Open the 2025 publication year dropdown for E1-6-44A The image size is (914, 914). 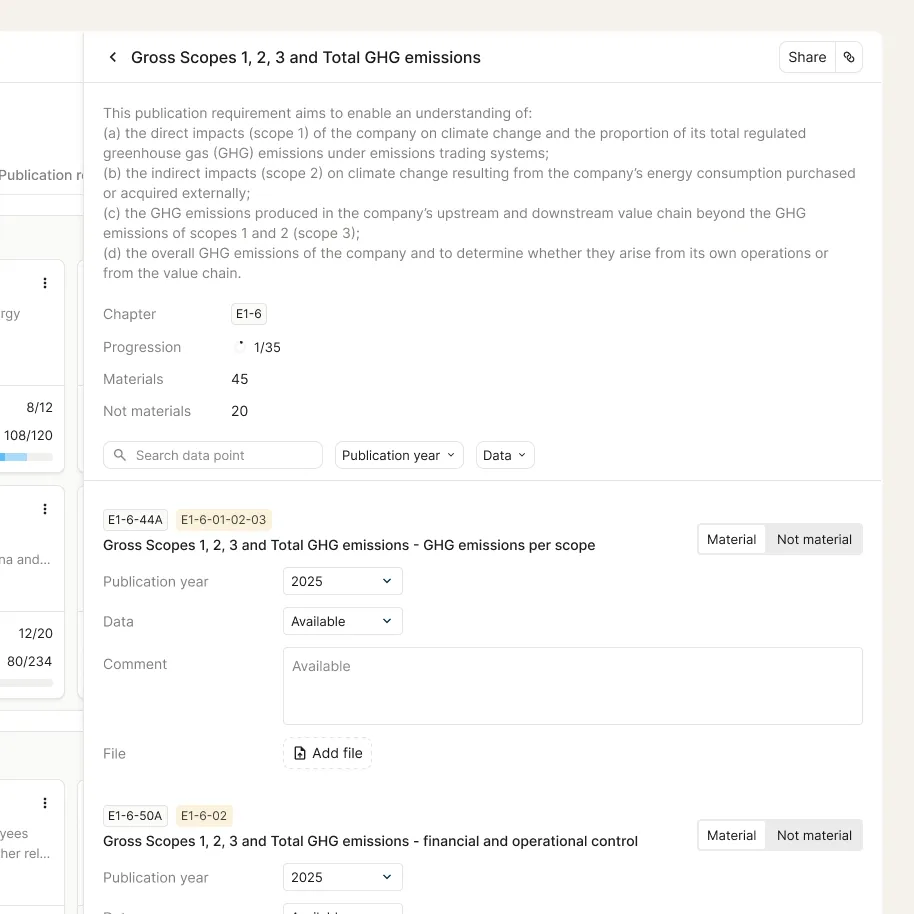[343, 582]
